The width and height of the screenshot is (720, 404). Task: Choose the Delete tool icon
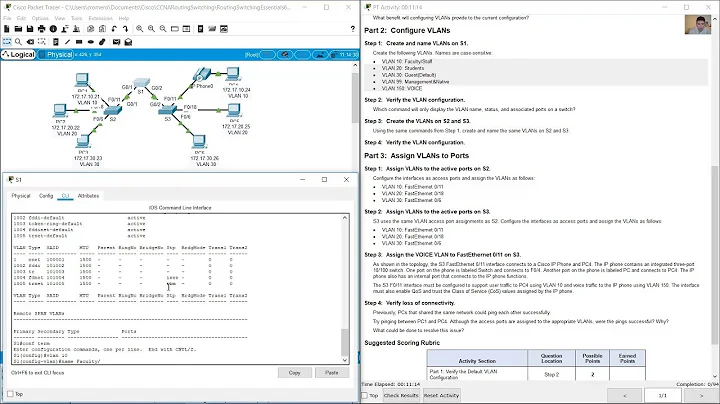tap(30, 42)
